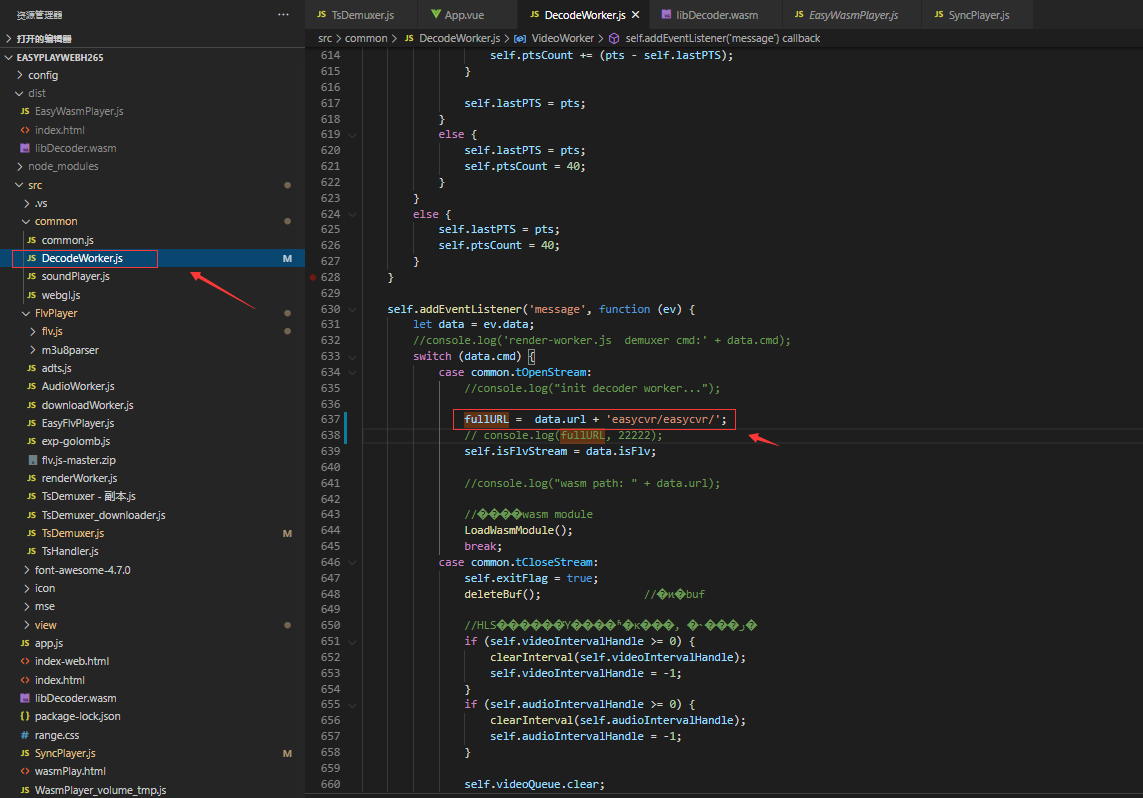1143x798 pixels.
Task: Open the explorer more actions ellipsis menu
Action: click(x=283, y=15)
